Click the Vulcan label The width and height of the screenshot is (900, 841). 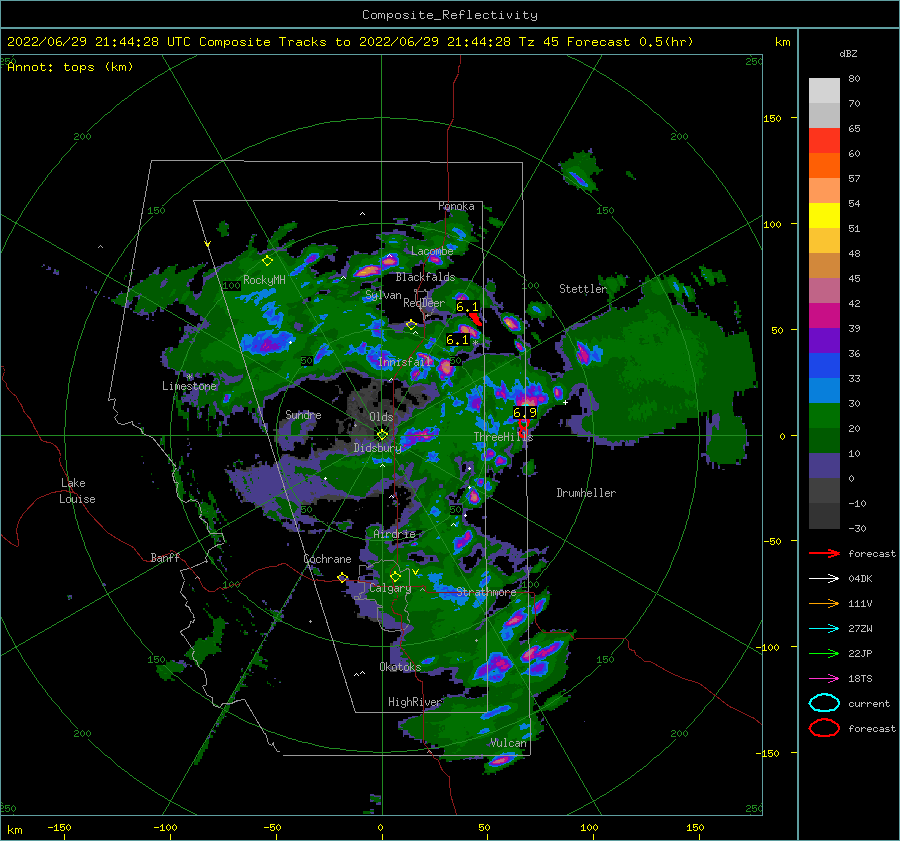508,743
